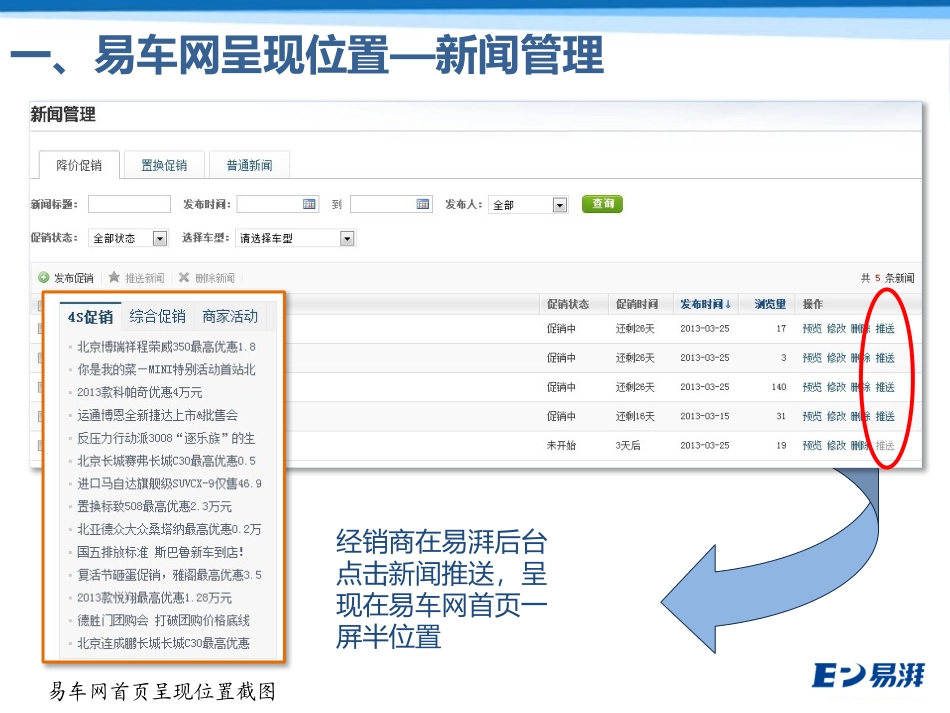Click the 3天后 promotion time cell
This screenshot has width=950, height=713.
point(628,445)
